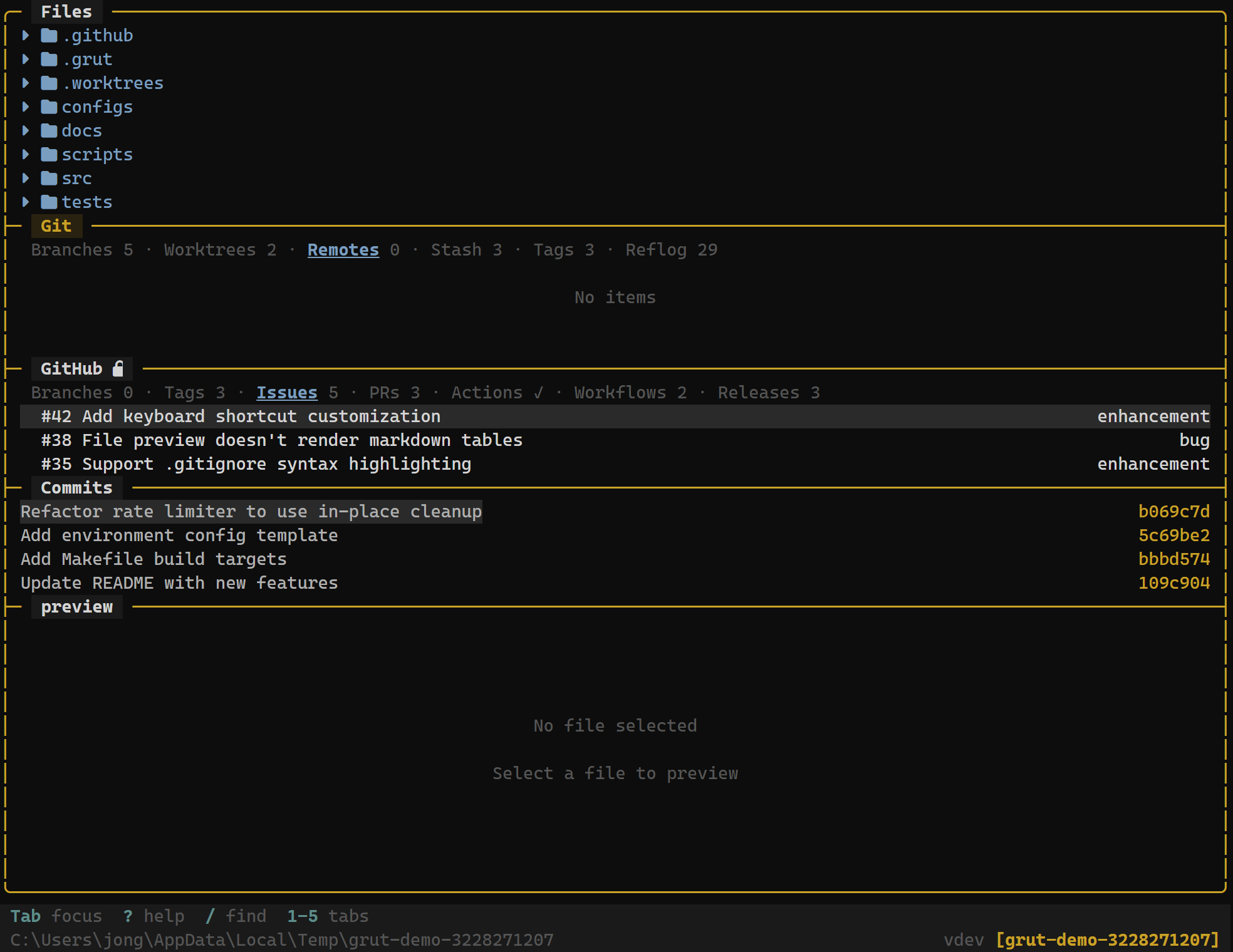The height and width of the screenshot is (952, 1233).
Task: Click the configs folder icon
Action: (49, 107)
